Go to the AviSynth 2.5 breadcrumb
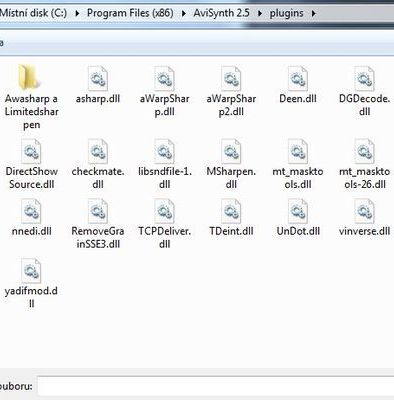The width and height of the screenshot is (394, 400). (221, 13)
